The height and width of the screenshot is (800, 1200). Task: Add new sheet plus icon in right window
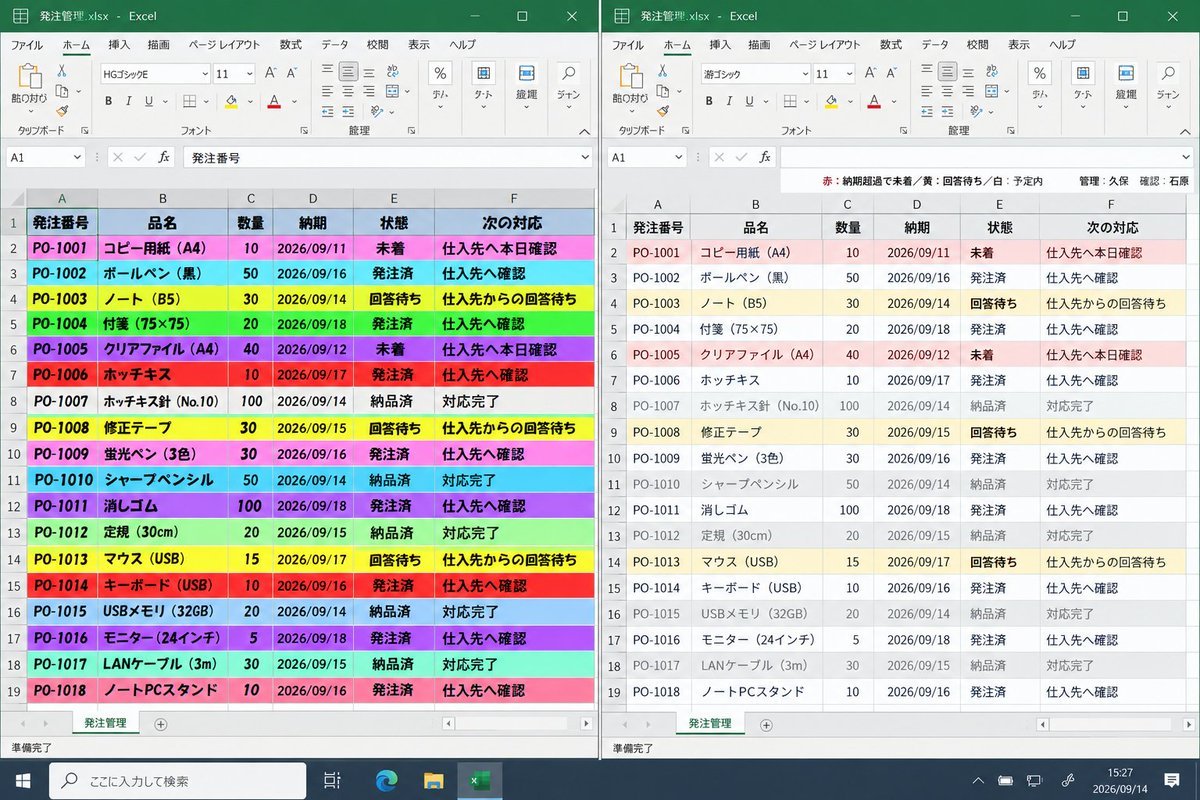point(766,724)
